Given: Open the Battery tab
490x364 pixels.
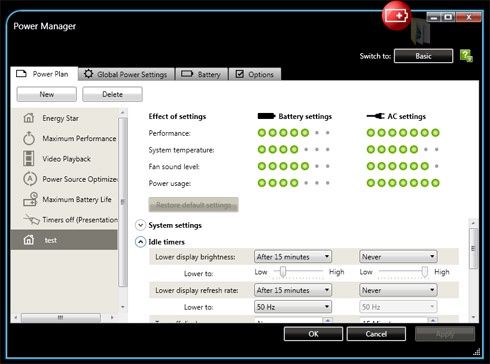Looking at the screenshot, I should coord(202,74).
